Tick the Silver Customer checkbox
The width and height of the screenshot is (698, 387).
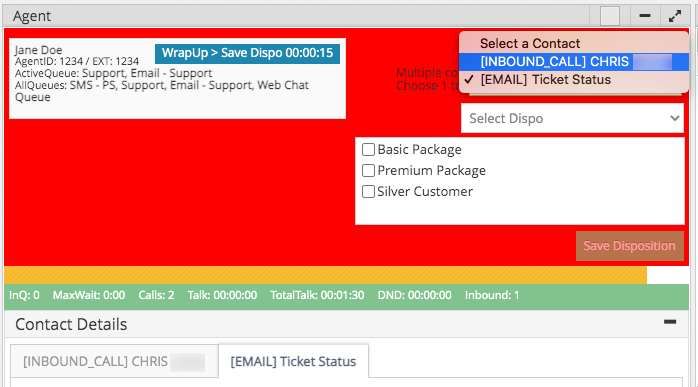(369, 191)
